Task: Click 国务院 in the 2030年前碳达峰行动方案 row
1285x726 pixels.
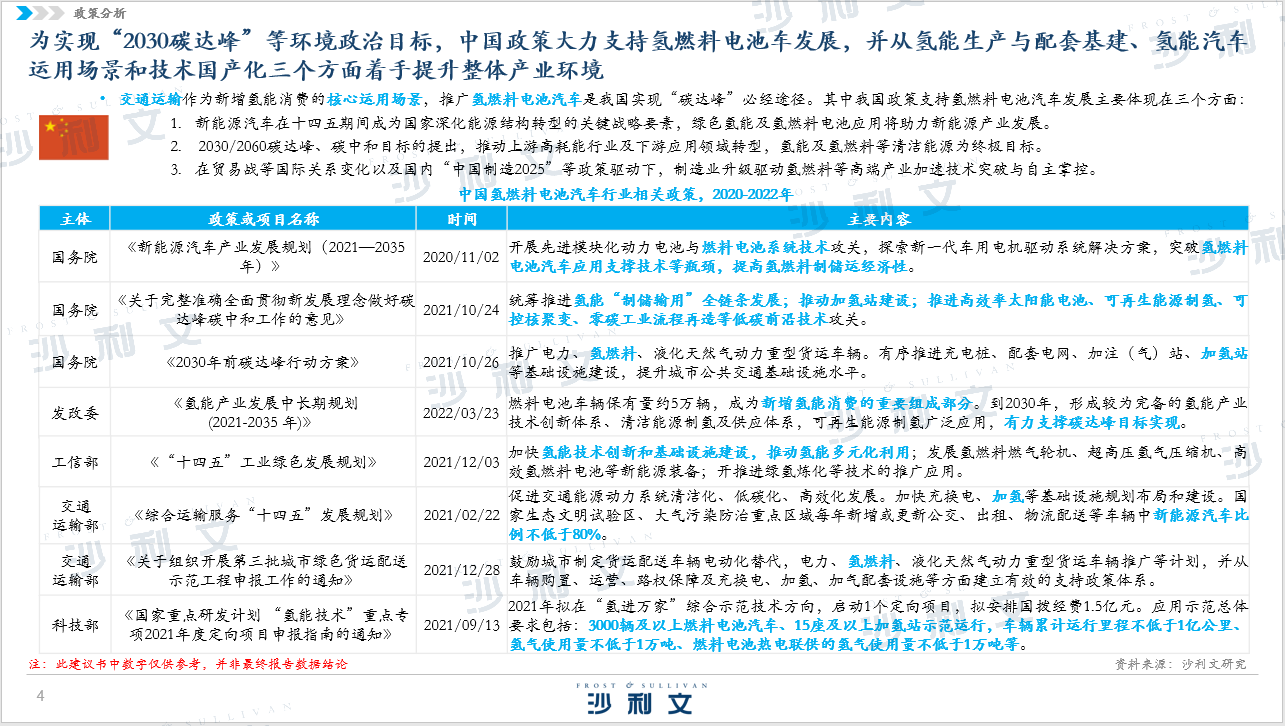Action: pyautogui.click(x=77, y=362)
